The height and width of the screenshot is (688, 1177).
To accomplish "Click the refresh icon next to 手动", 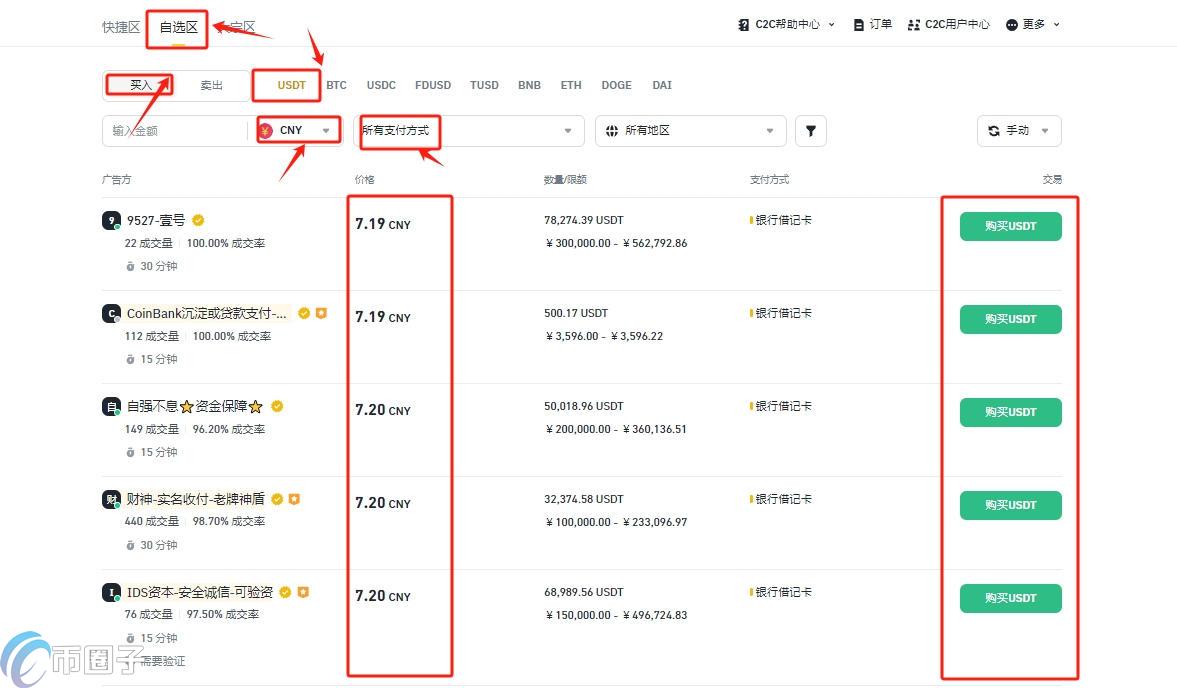I will click(993, 130).
